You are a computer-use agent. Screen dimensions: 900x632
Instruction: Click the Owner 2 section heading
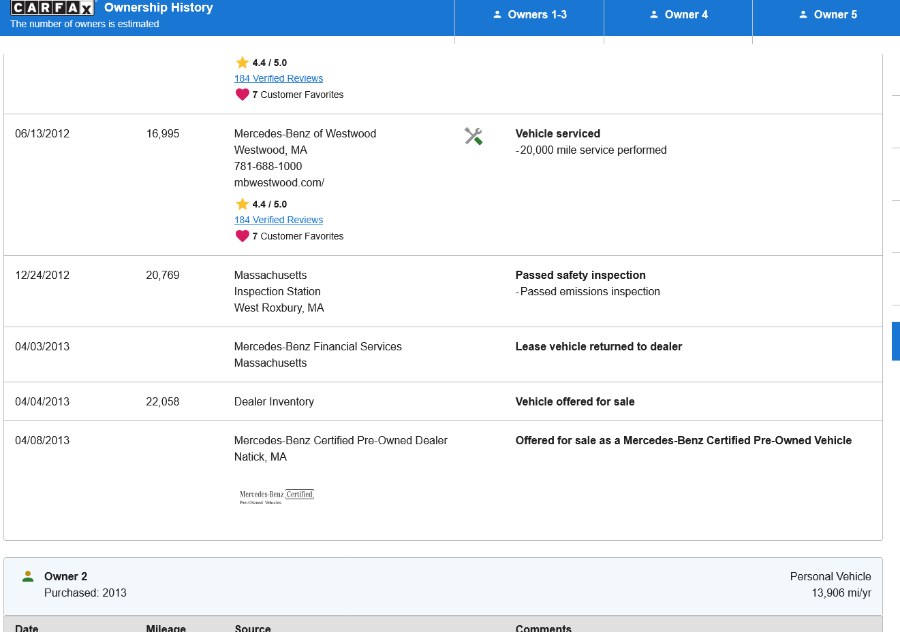65,576
